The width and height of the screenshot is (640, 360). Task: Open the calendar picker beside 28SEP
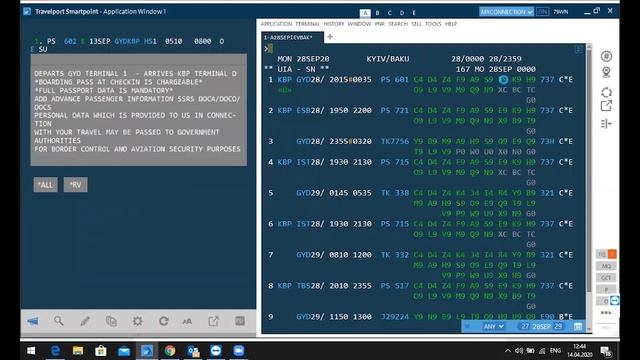578,327
